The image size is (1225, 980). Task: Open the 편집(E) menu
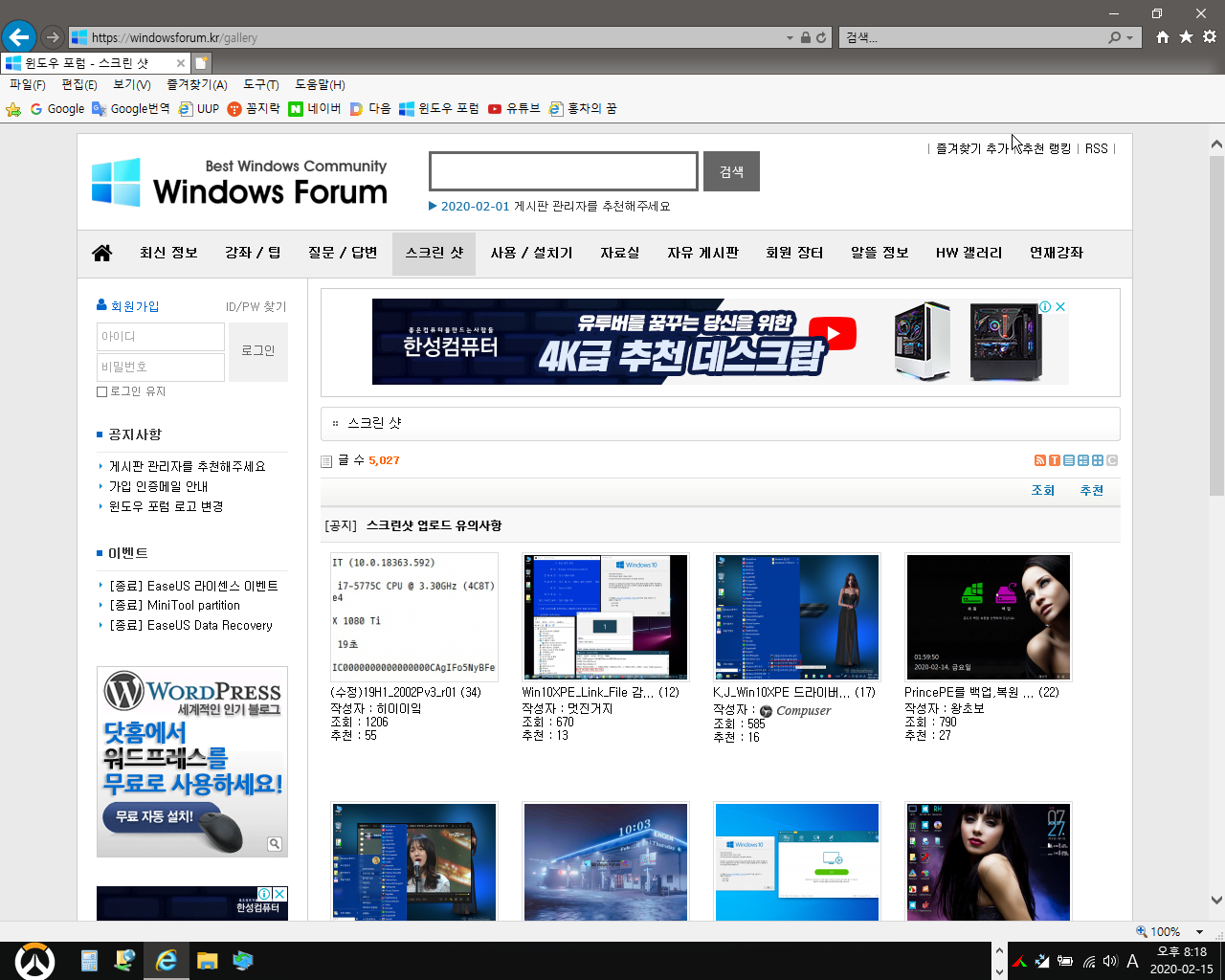tap(79, 85)
